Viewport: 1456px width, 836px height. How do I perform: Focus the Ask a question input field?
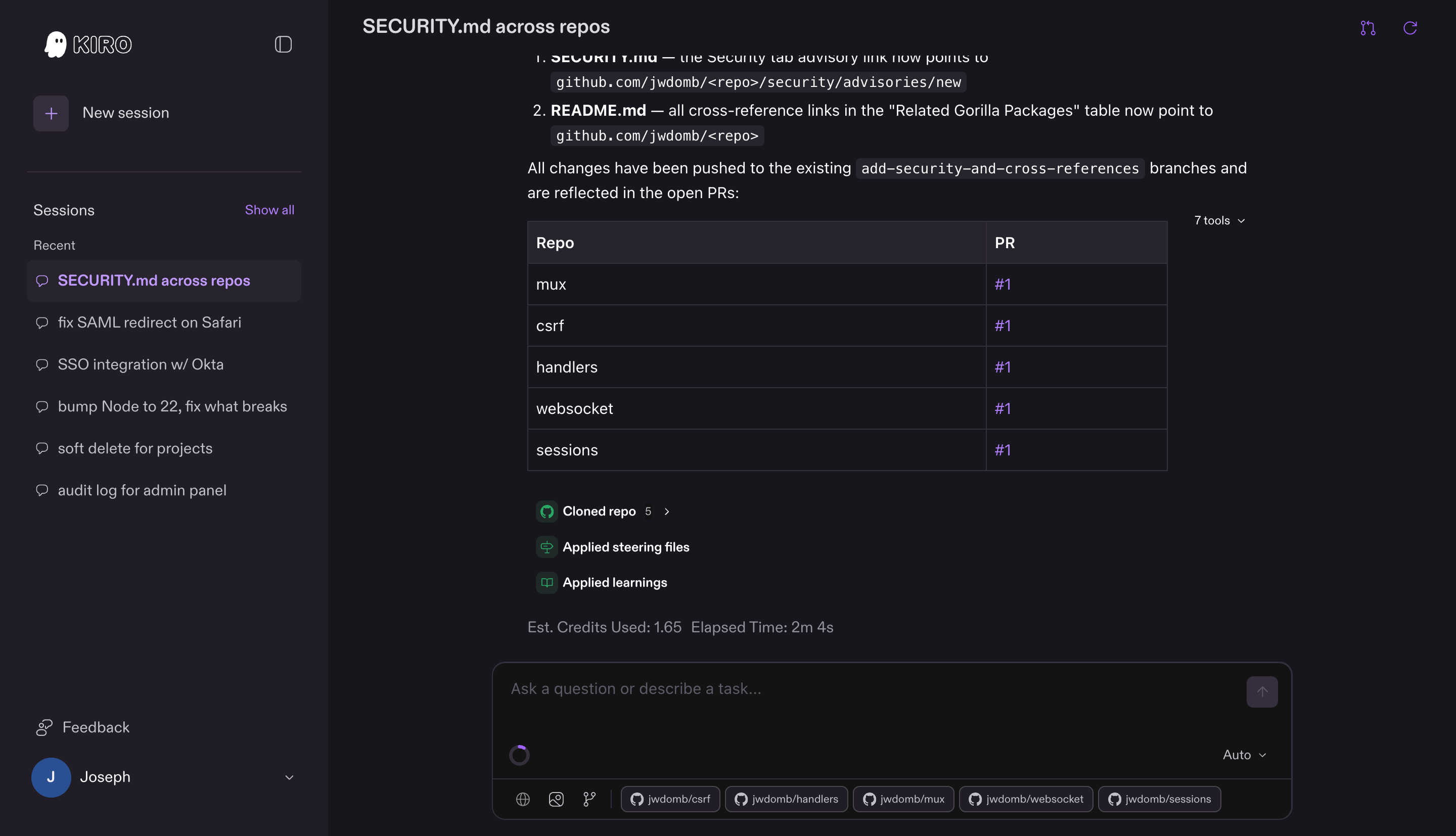pyautogui.click(x=873, y=688)
